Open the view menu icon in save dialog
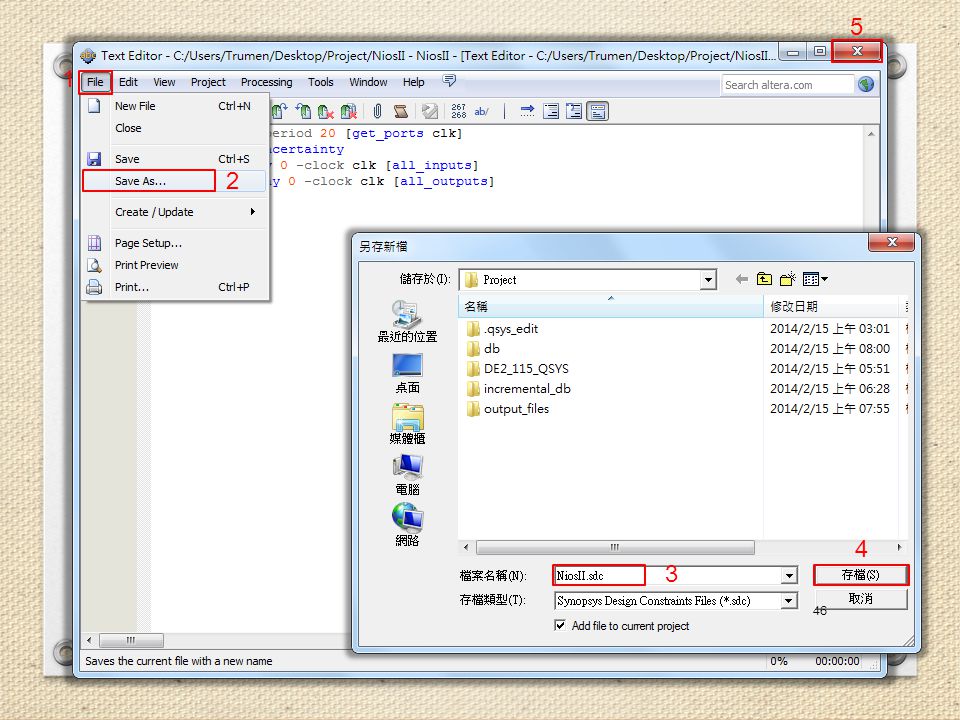Image resolution: width=960 pixels, height=720 pixels. point(815,279)
